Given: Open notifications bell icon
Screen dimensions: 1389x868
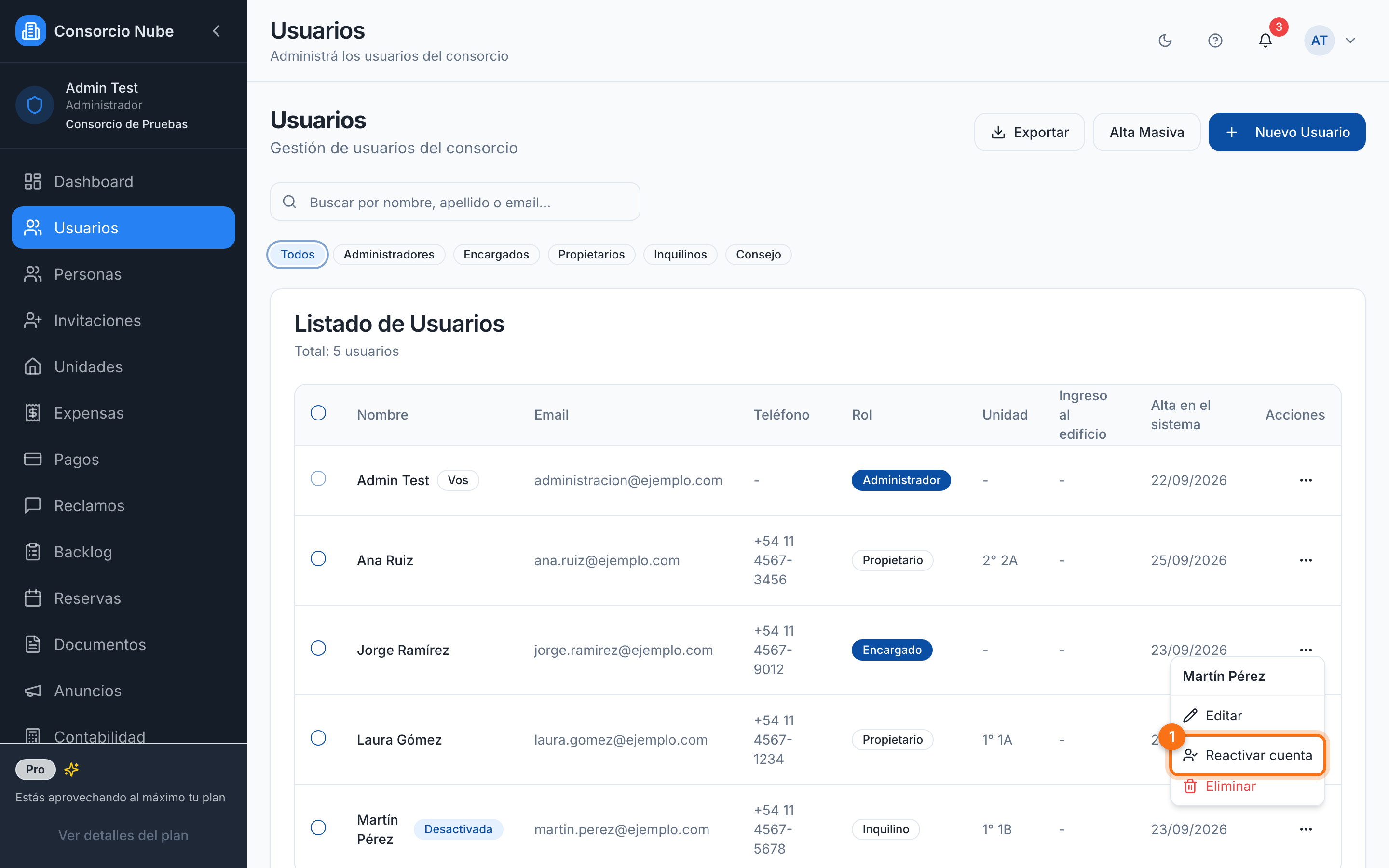Looking at the screenshot, I should pyautogui.click(x=1265, y=40).
